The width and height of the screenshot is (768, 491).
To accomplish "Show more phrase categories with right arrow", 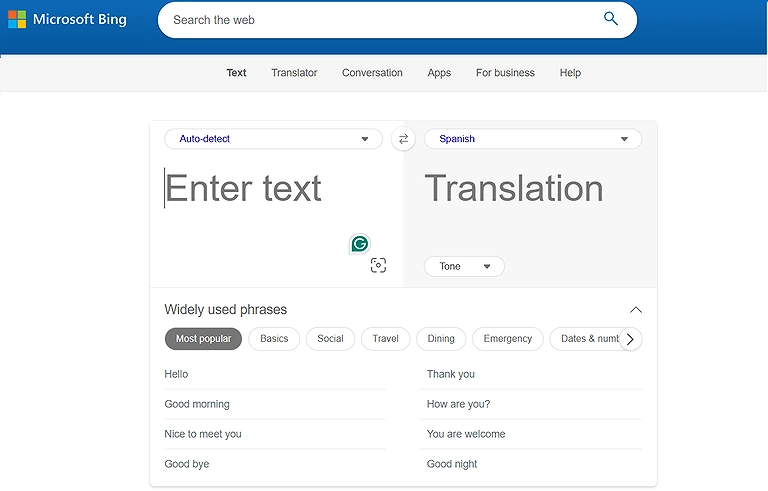I will click(x=630, y=339).
